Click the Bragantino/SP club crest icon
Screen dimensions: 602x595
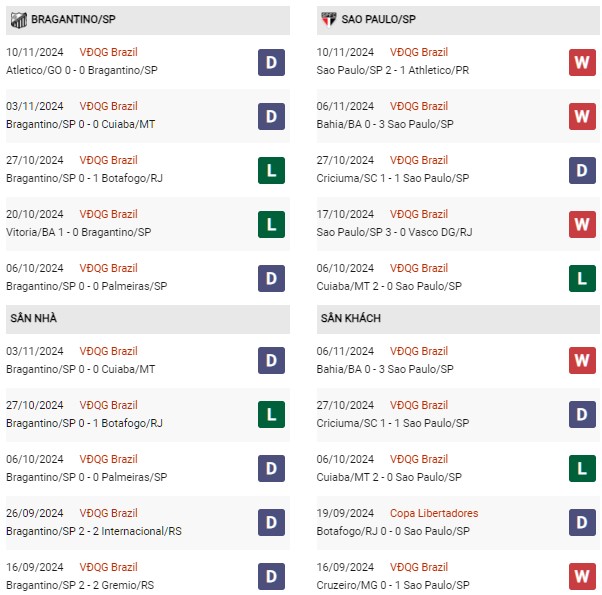pos(18,20)
